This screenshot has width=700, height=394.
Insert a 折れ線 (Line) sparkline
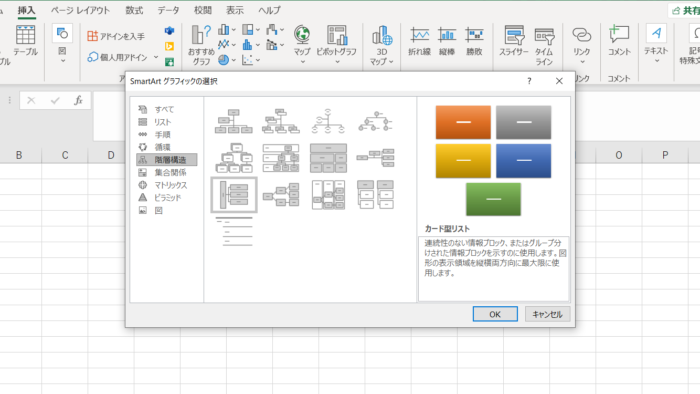[419, 41]
